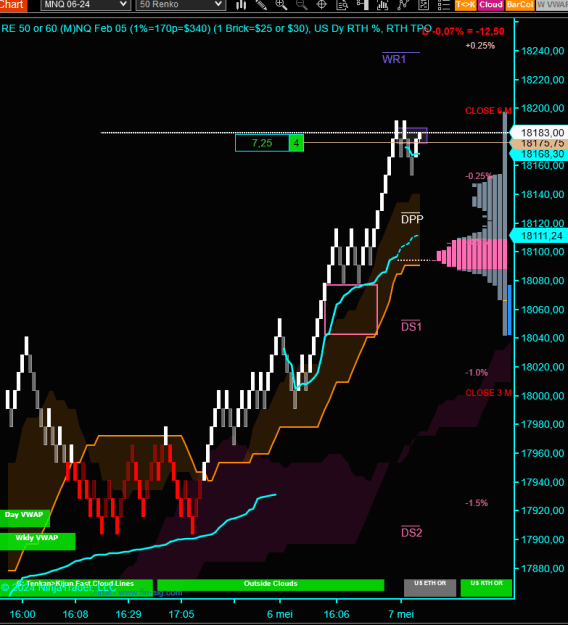Image resolution: width=568 pixels, height=625 pixels.
Task: Open the chart trader icon
Action: click(362, 5)
